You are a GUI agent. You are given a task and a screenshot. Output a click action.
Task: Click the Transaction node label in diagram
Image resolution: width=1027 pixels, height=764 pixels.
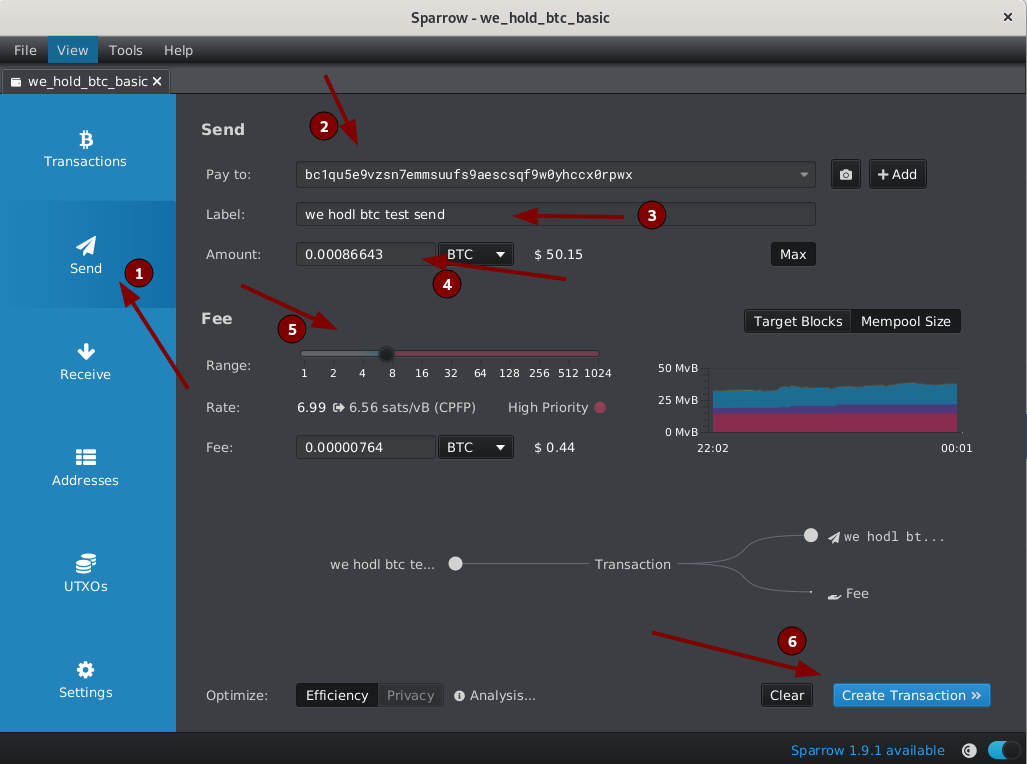pos(633,564)
